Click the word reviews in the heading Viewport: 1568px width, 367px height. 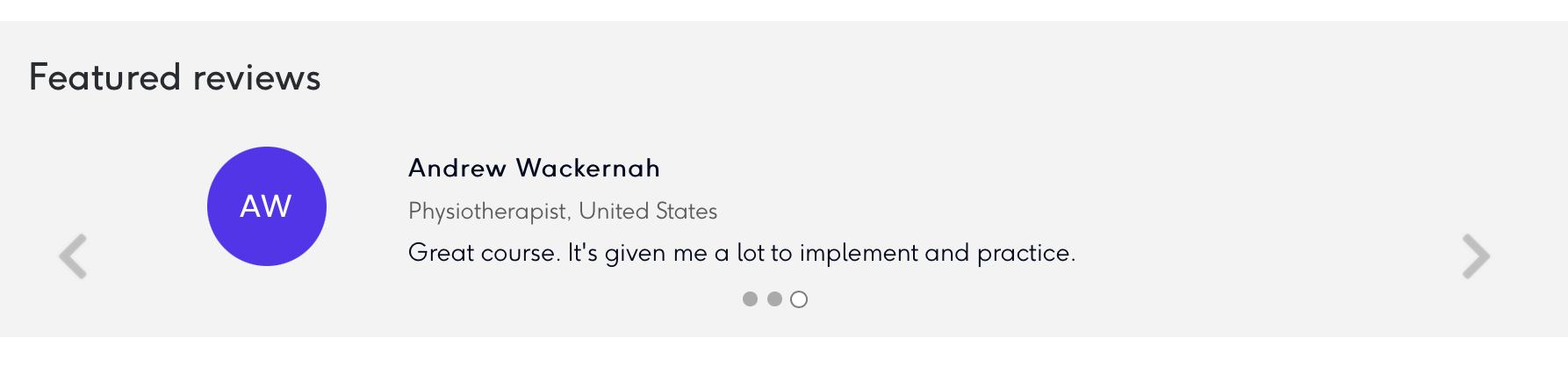257,79
